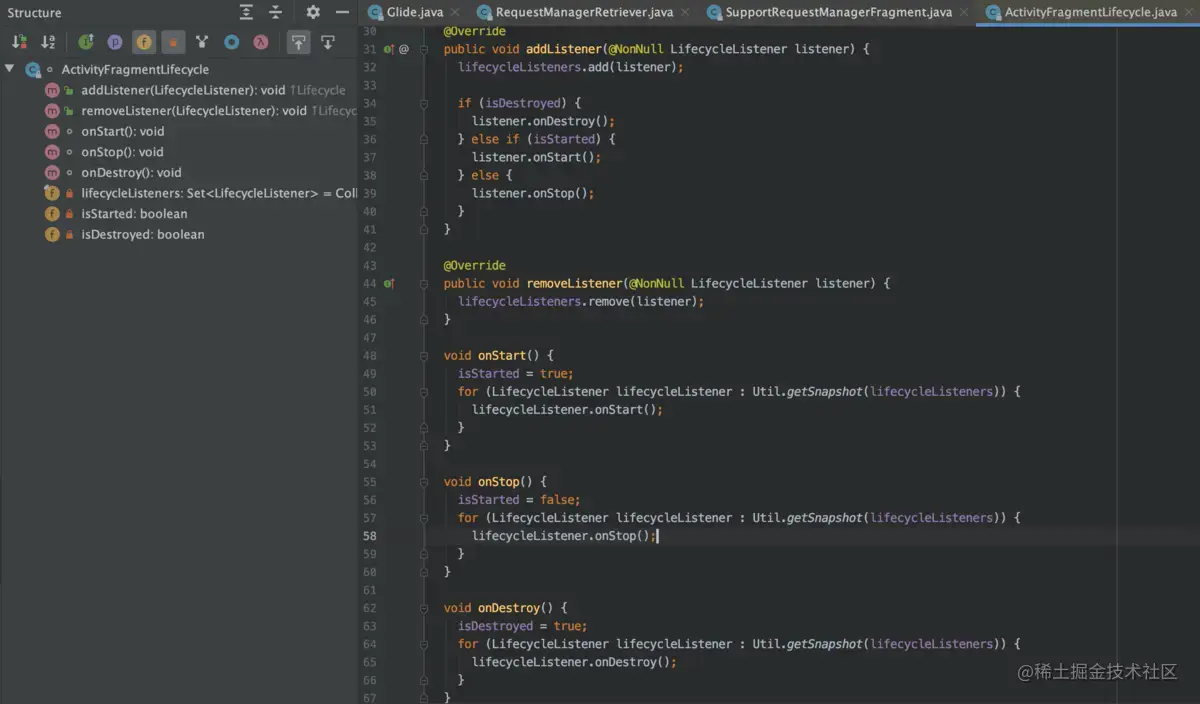Select isStarted: boolean in Structure tree
Viewport: 1200px width, 704px height.
pos(134,214)
